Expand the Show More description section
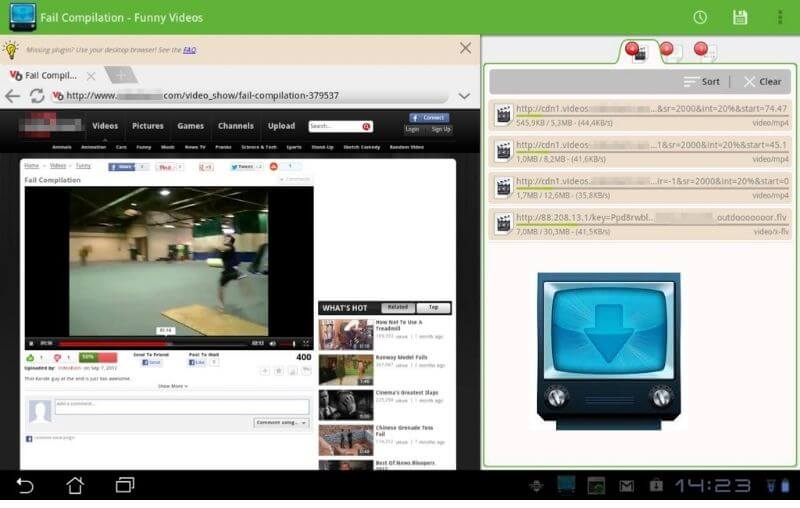 [171, 385]
